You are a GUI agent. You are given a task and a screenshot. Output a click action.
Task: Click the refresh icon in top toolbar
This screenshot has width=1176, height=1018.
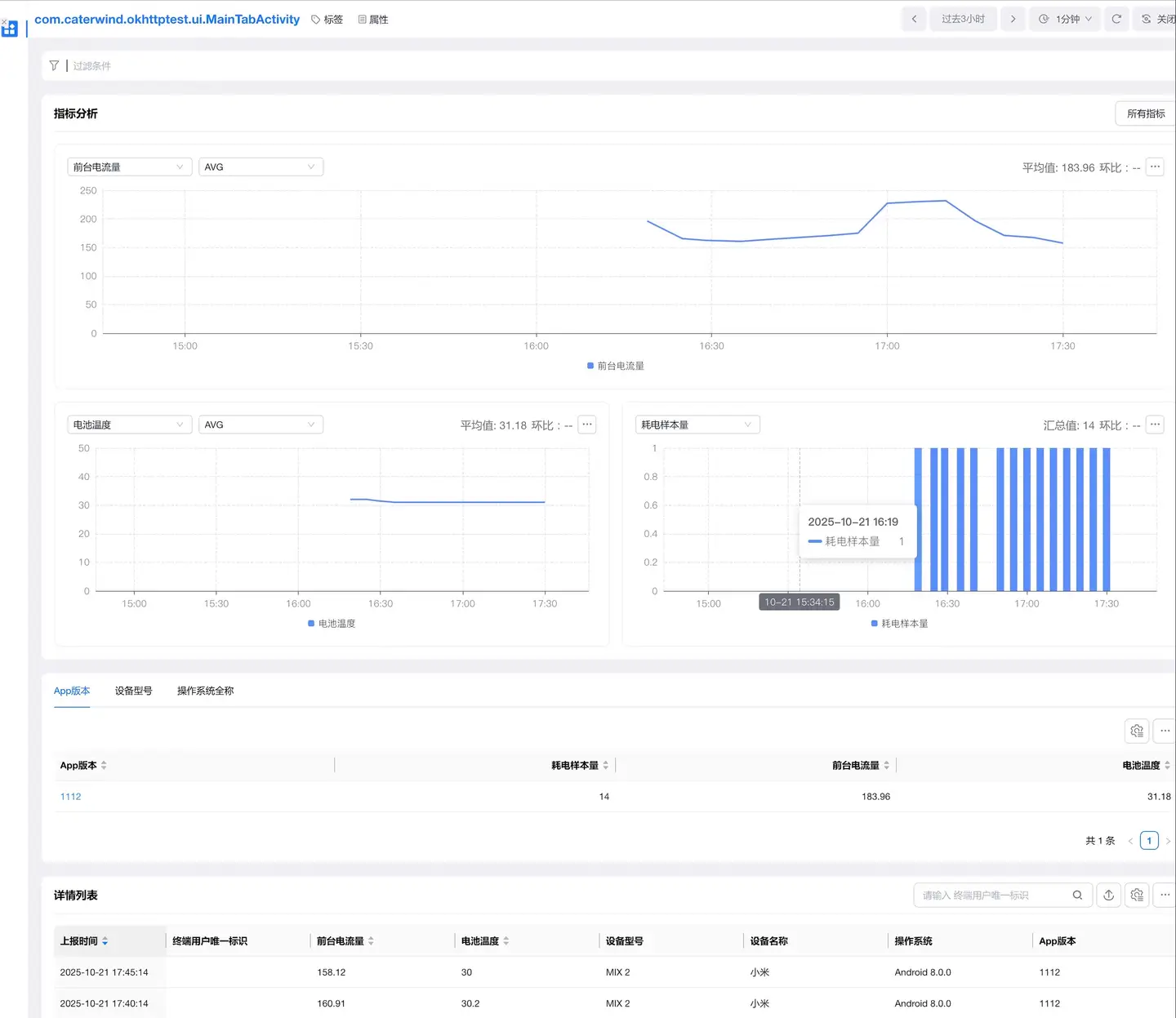(x=1116, y=19)
